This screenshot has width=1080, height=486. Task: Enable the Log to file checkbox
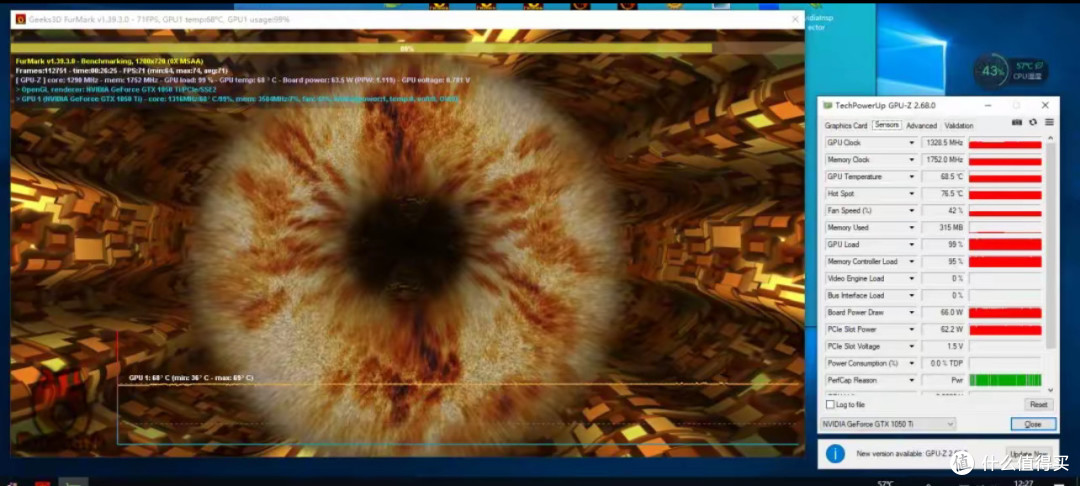(830, 405)
